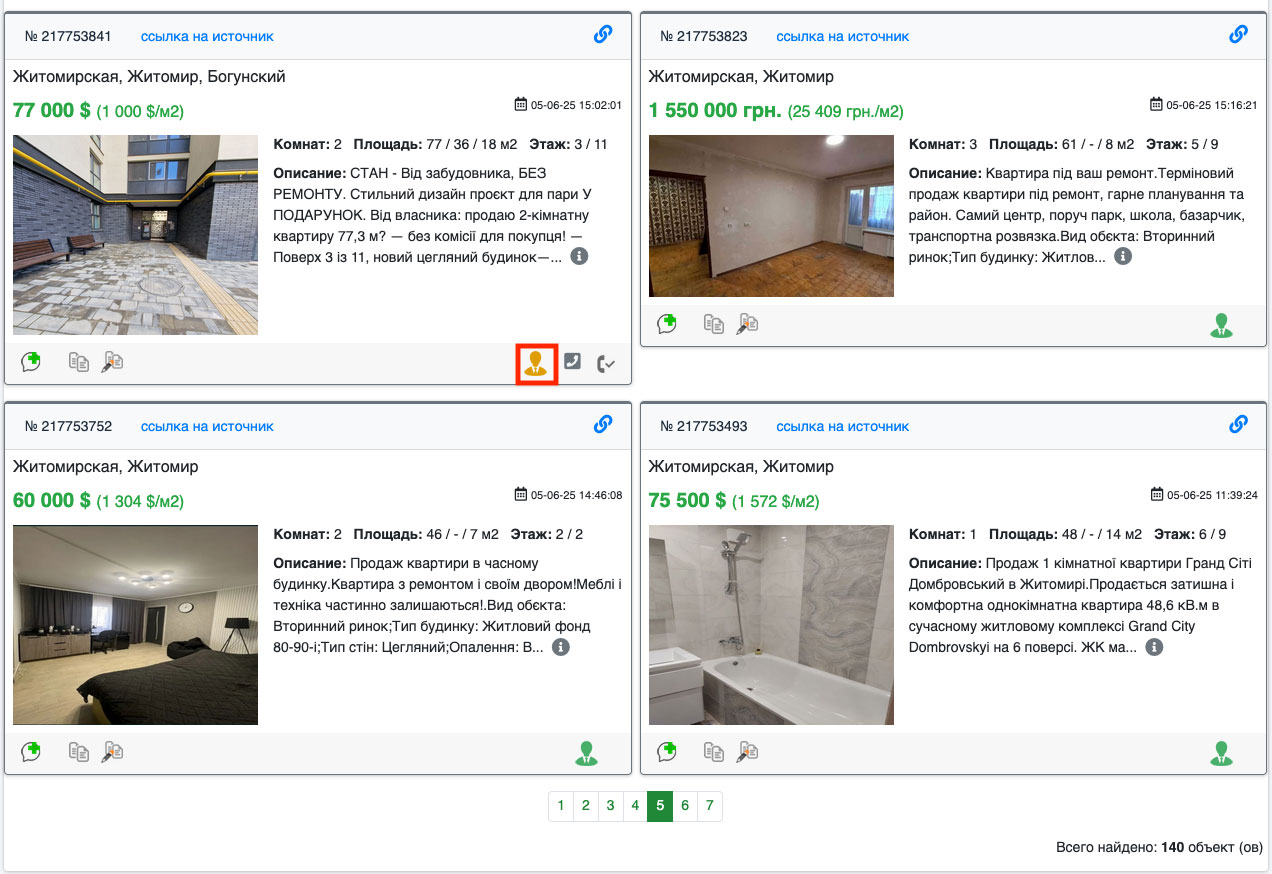Click the chain link icon on listing 217753823
The image size is (1272, 874).
tap(1238, 34)
